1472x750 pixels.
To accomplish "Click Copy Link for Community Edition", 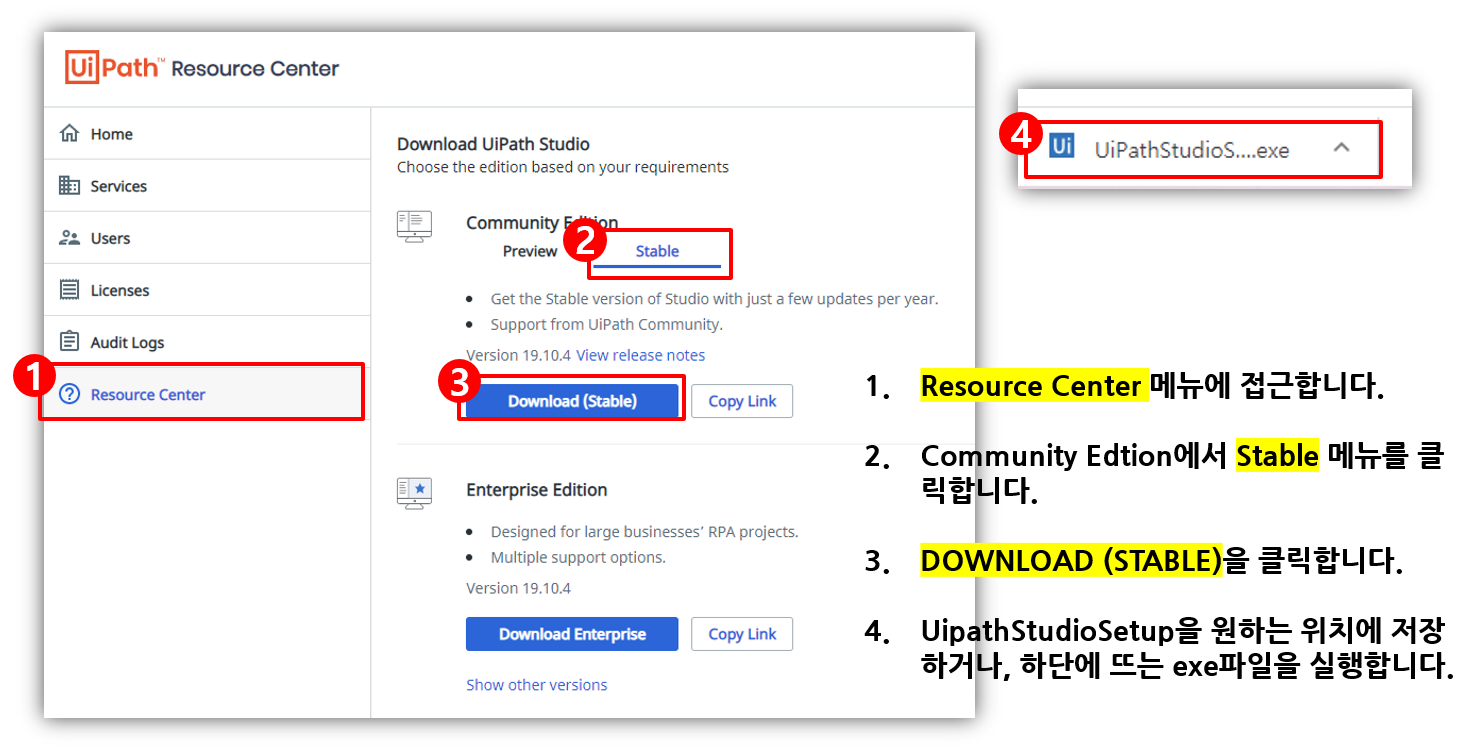I will (742, 401).
